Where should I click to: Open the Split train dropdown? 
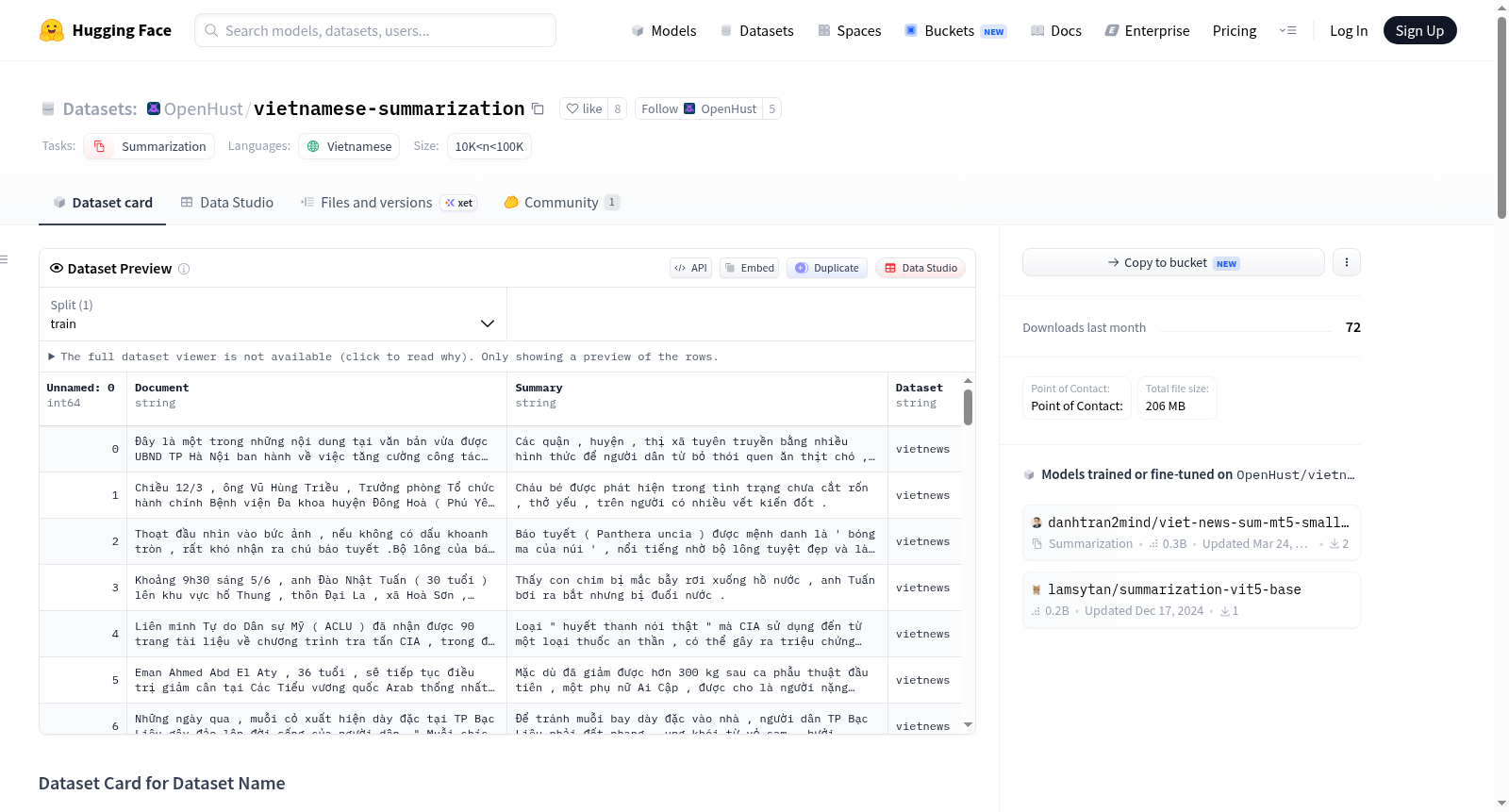273,314
